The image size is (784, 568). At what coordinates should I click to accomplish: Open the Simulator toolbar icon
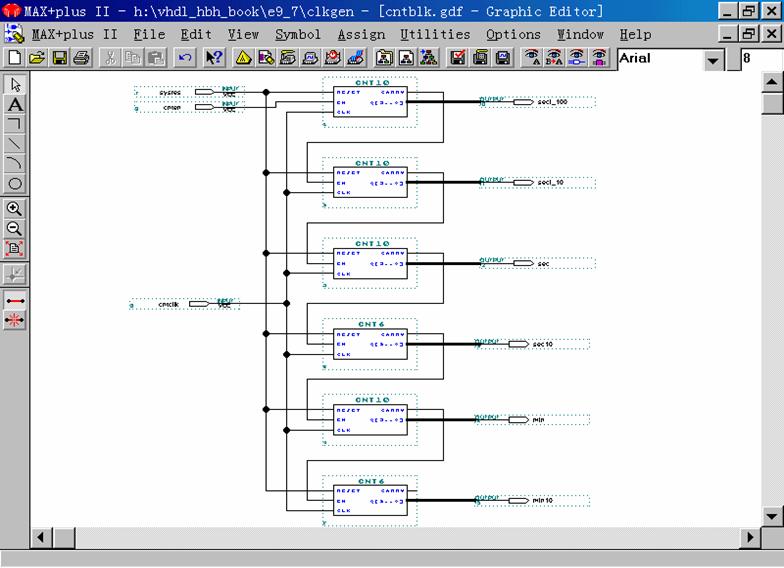pos(311,58)
